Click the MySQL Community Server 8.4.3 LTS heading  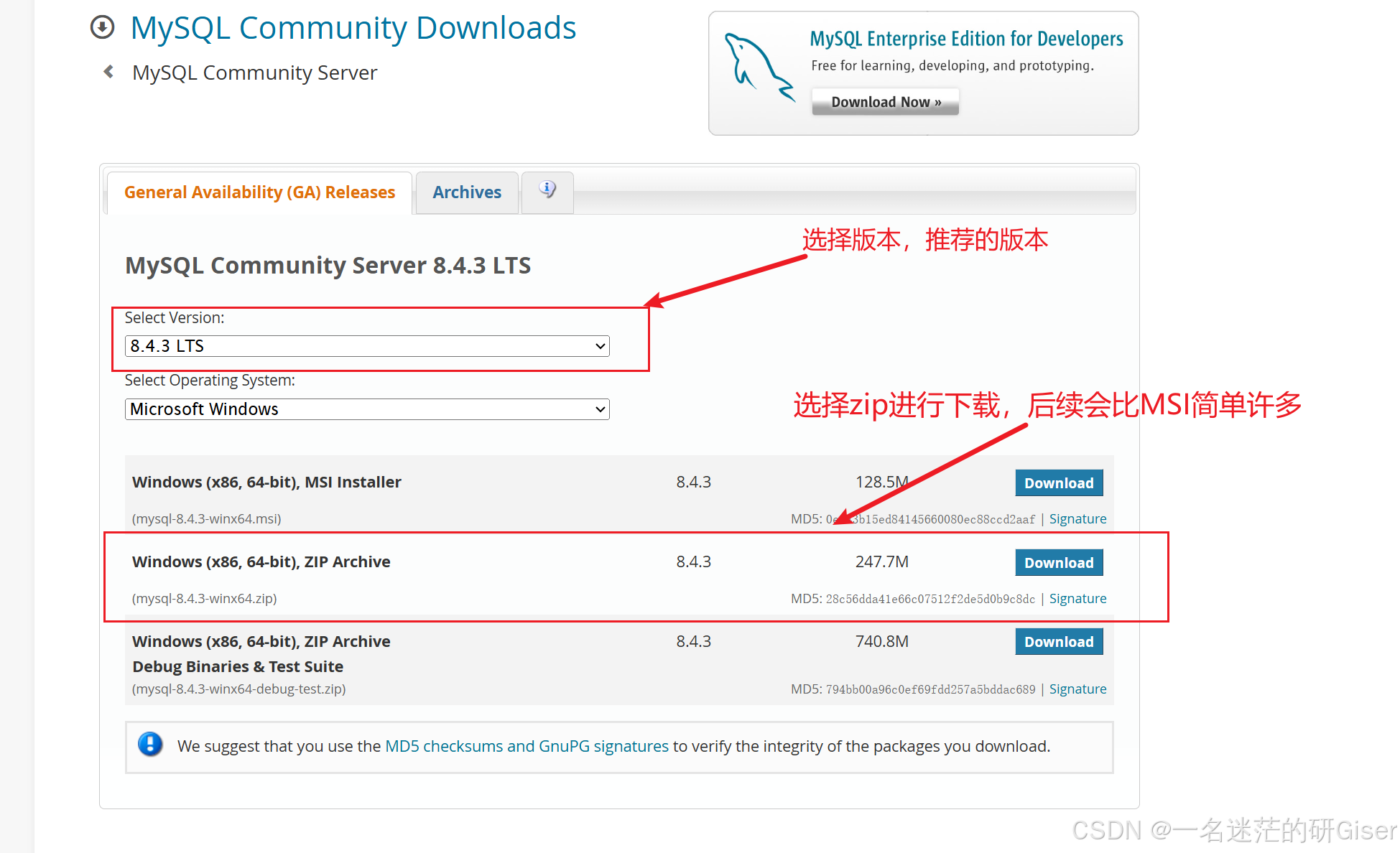(x=328, y=266)
